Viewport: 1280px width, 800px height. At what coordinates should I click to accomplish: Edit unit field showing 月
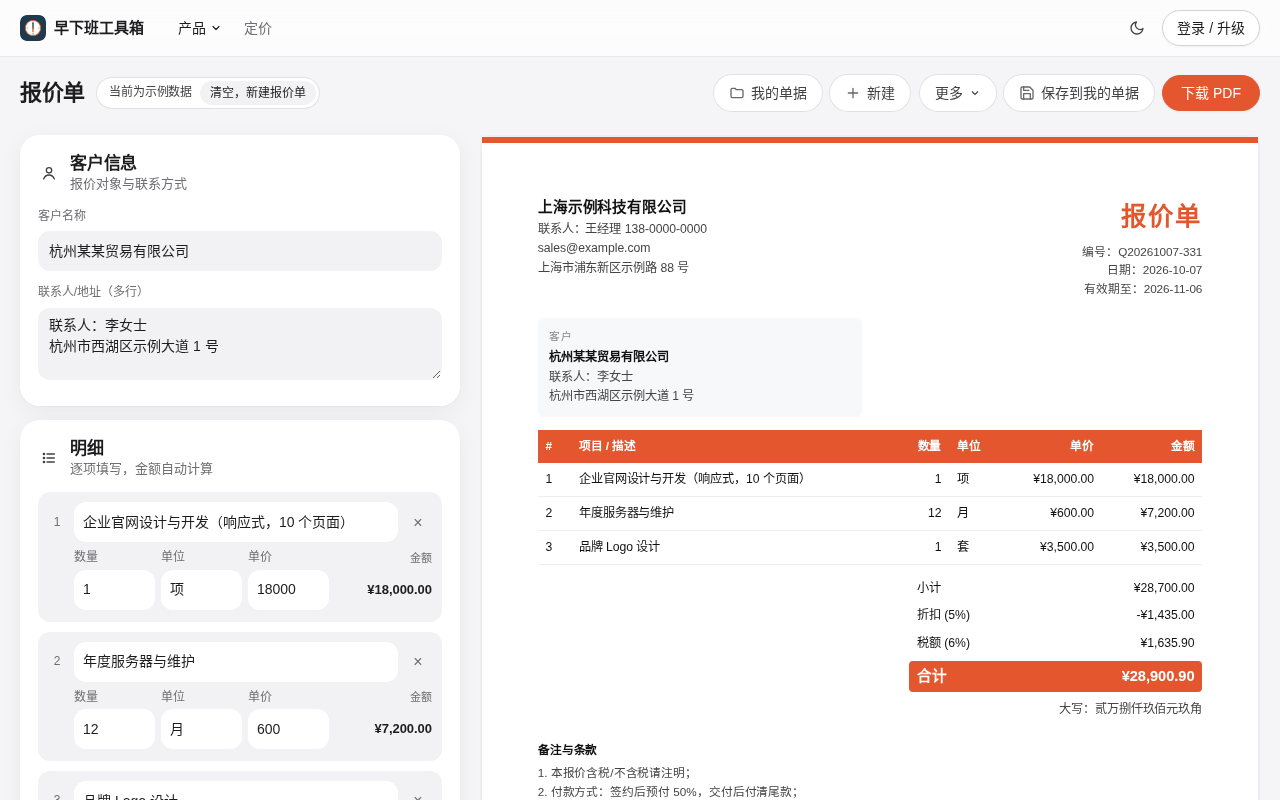pos(201,729)
